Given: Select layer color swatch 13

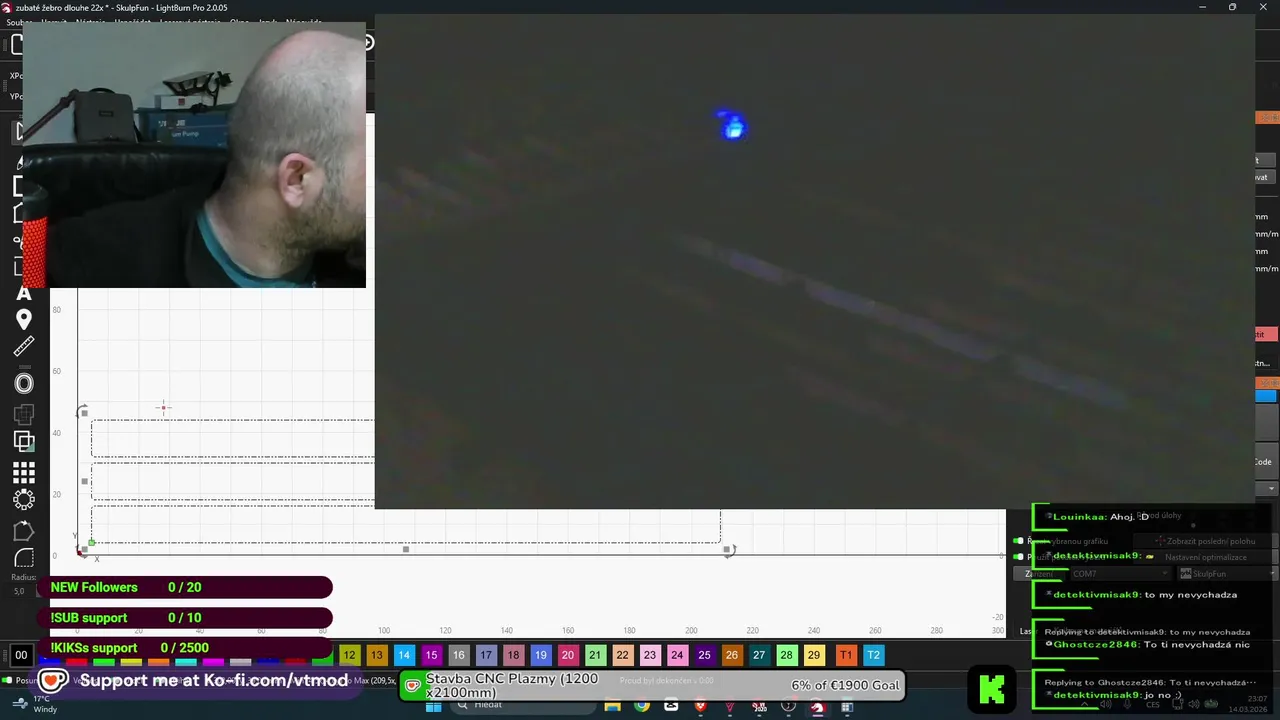Looking at the screenshot, I should [376, 655].
